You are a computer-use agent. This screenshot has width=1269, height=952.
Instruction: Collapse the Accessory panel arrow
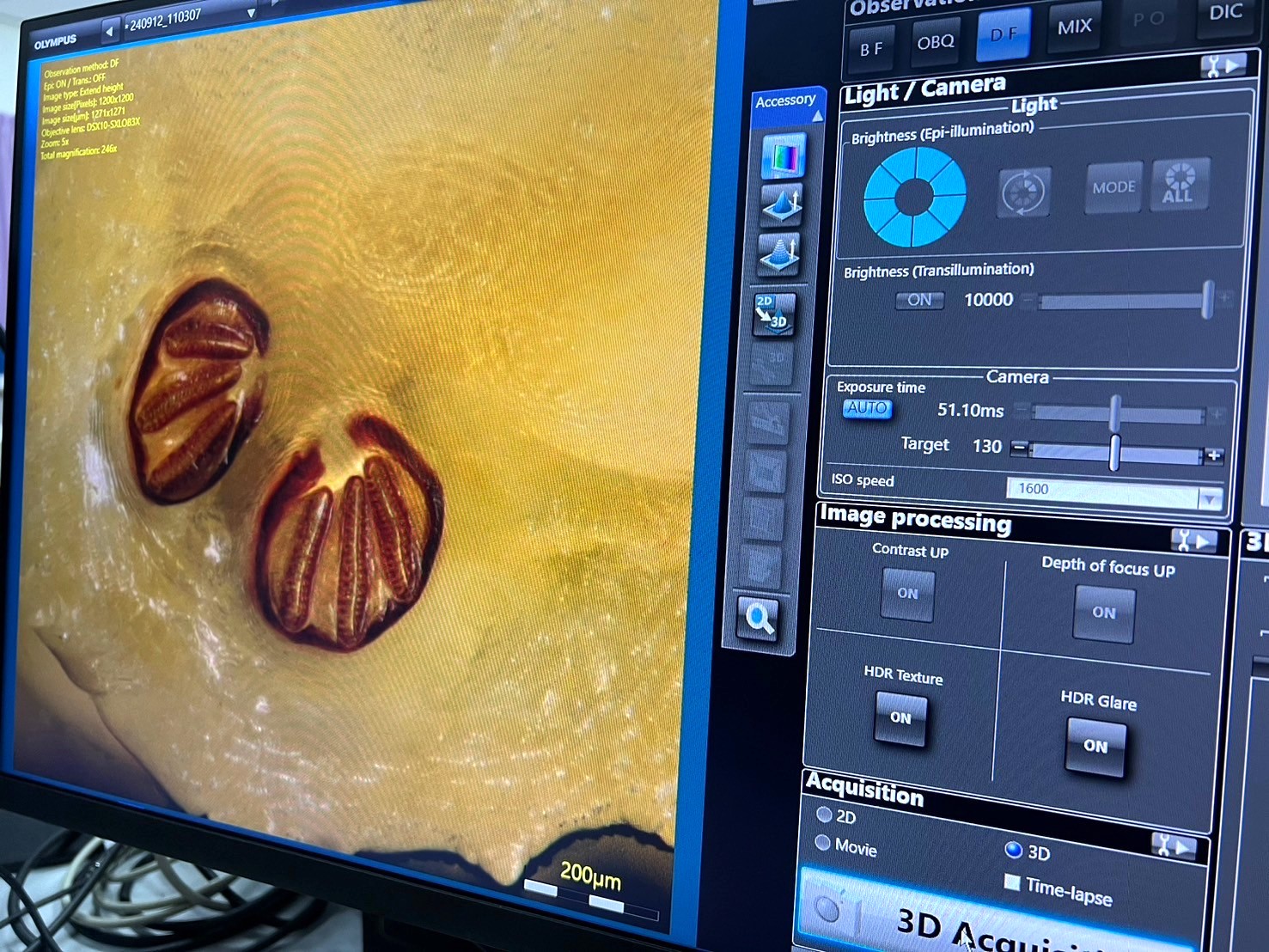[x=817, y=115]
